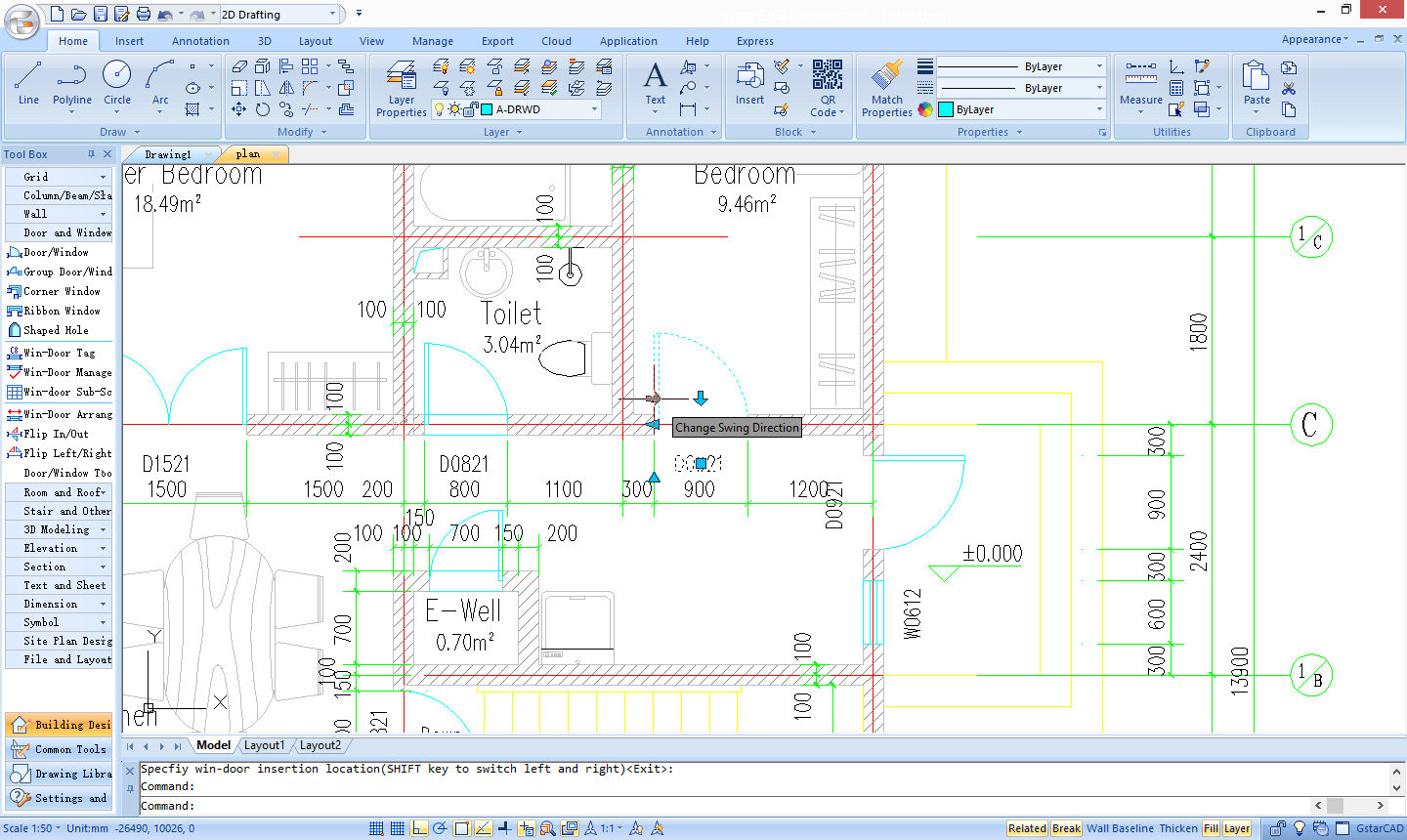Open the Appearance dropdown menu
The height and width of the screenshot is (840, 1407).
1315,39
